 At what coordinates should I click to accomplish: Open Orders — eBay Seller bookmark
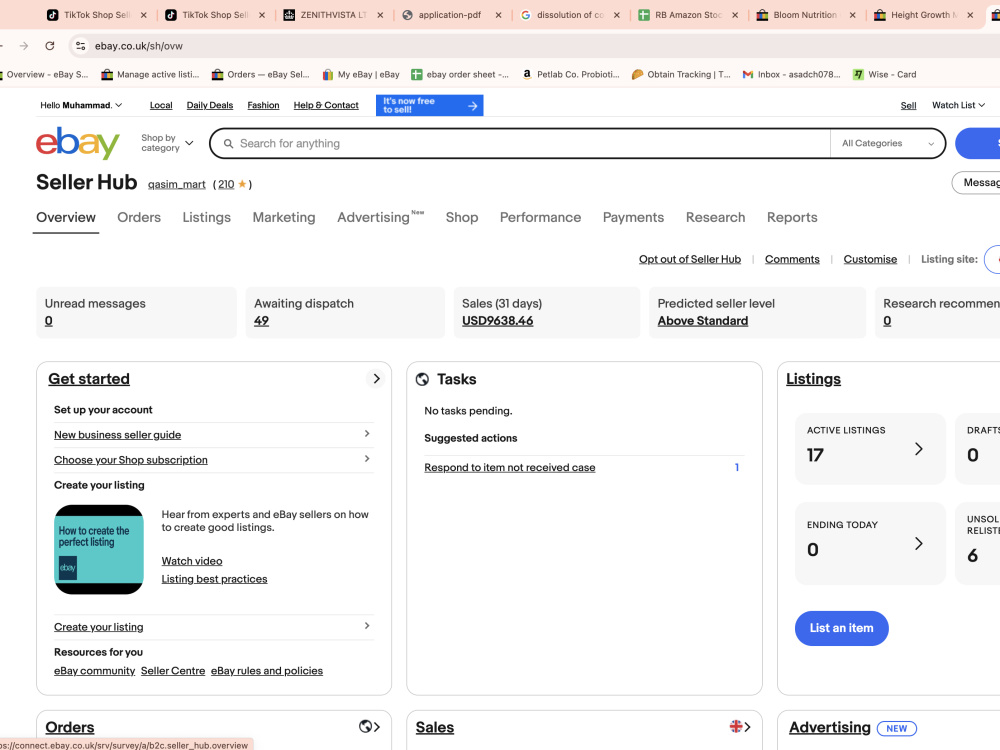click(x=261, y=75)
